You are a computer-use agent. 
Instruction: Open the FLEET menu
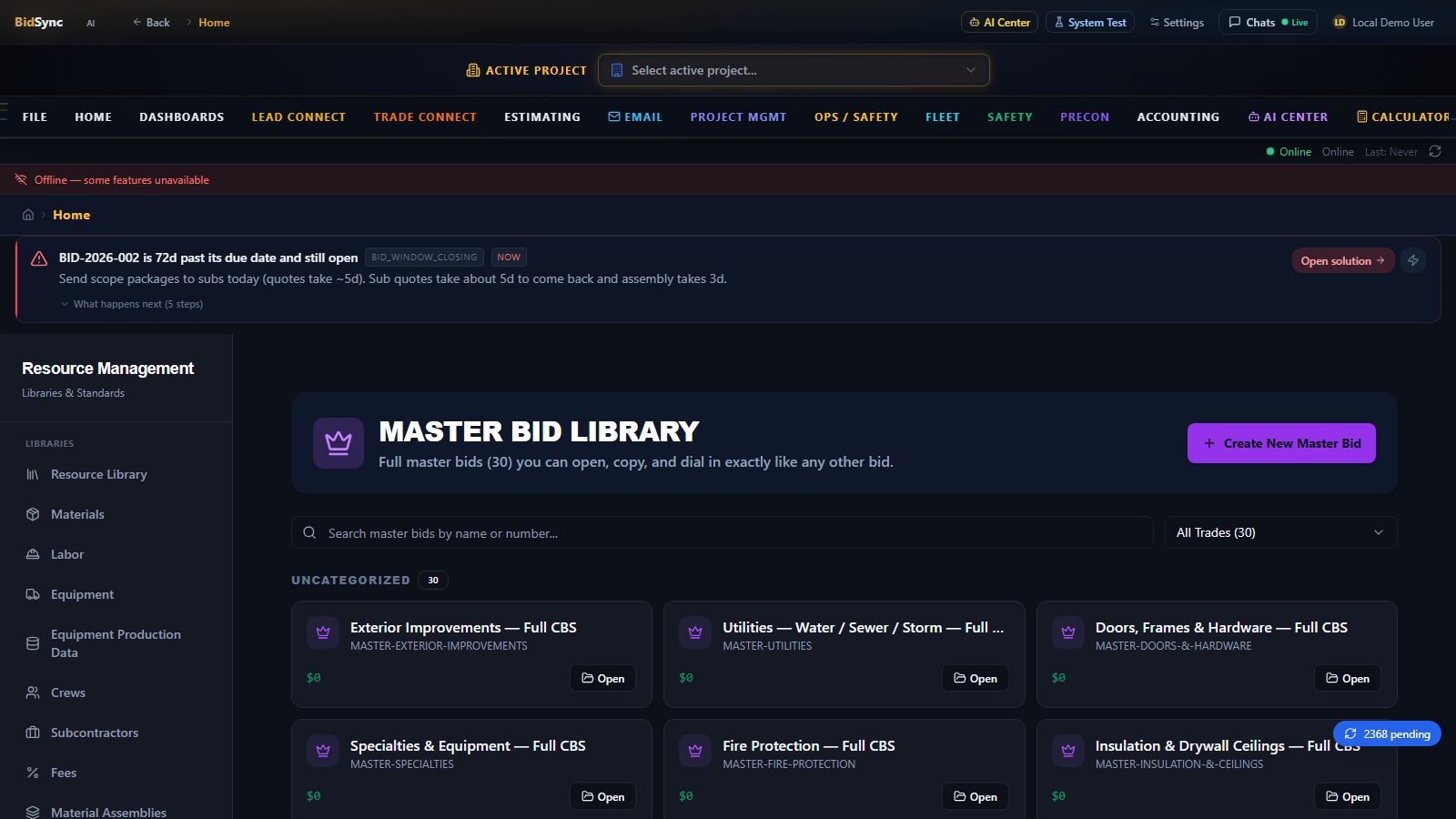[943, 116]
